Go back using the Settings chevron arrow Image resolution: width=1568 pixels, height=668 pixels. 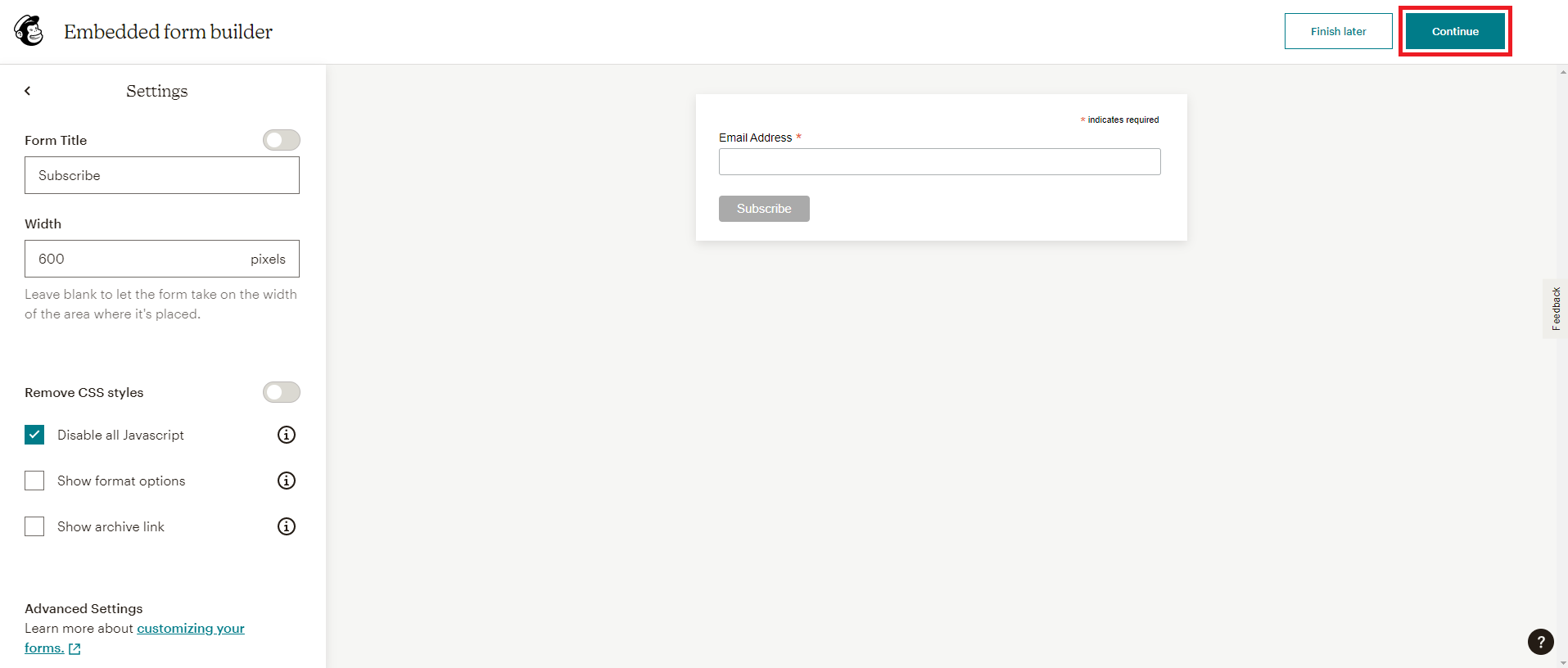pos(28,91)
